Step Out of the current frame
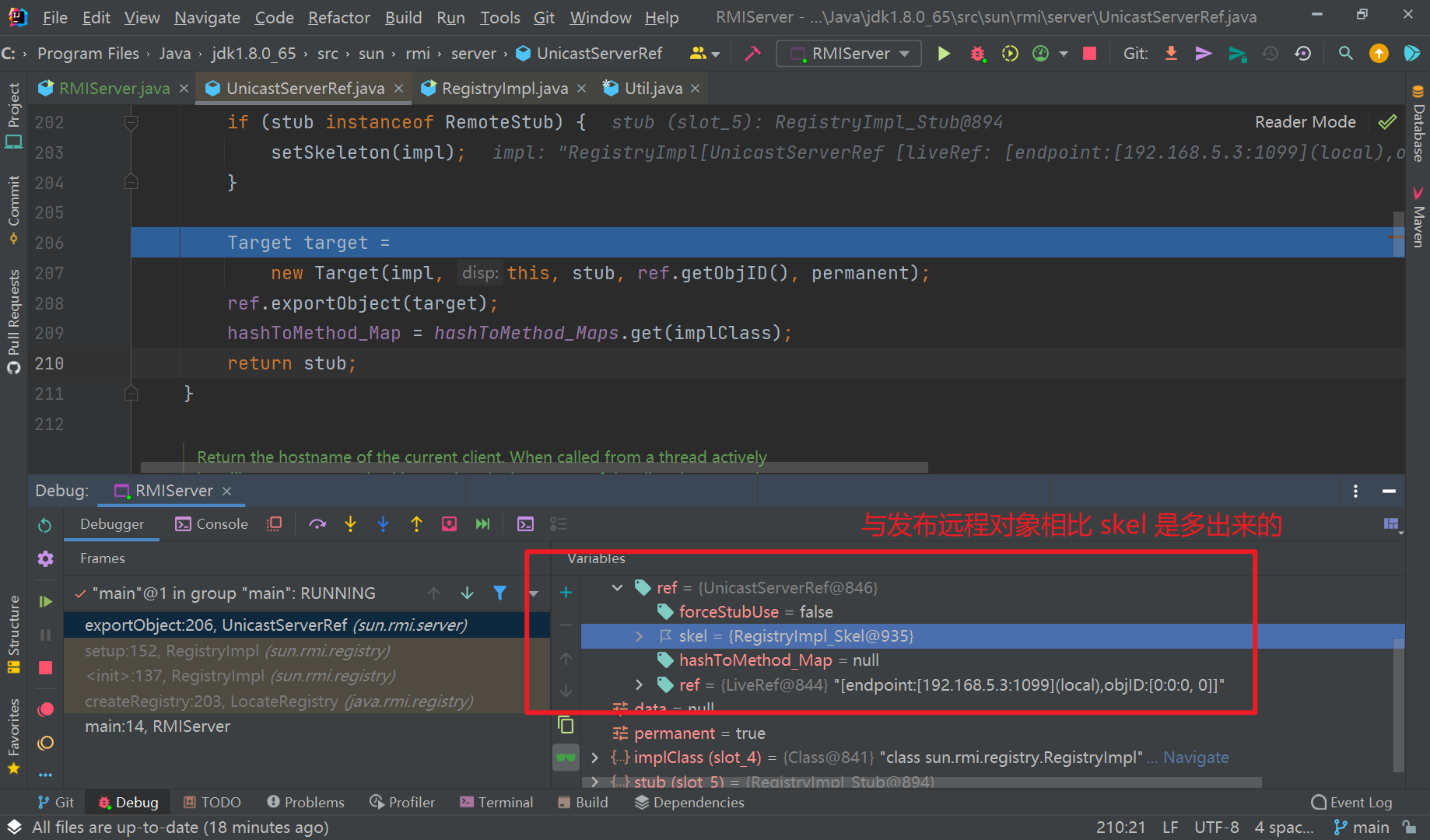 click(416, 523)
